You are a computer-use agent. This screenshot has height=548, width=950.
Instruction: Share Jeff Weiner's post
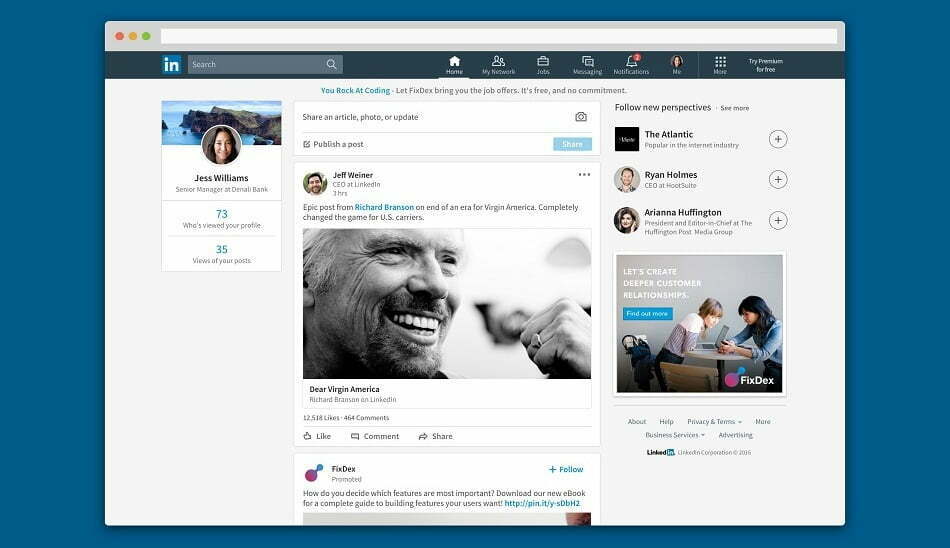[436, 436]
